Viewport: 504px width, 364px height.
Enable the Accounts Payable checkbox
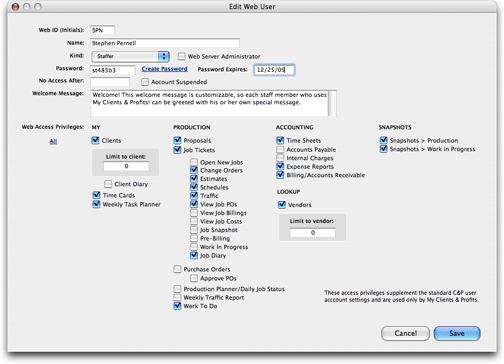tap(280, 149)
